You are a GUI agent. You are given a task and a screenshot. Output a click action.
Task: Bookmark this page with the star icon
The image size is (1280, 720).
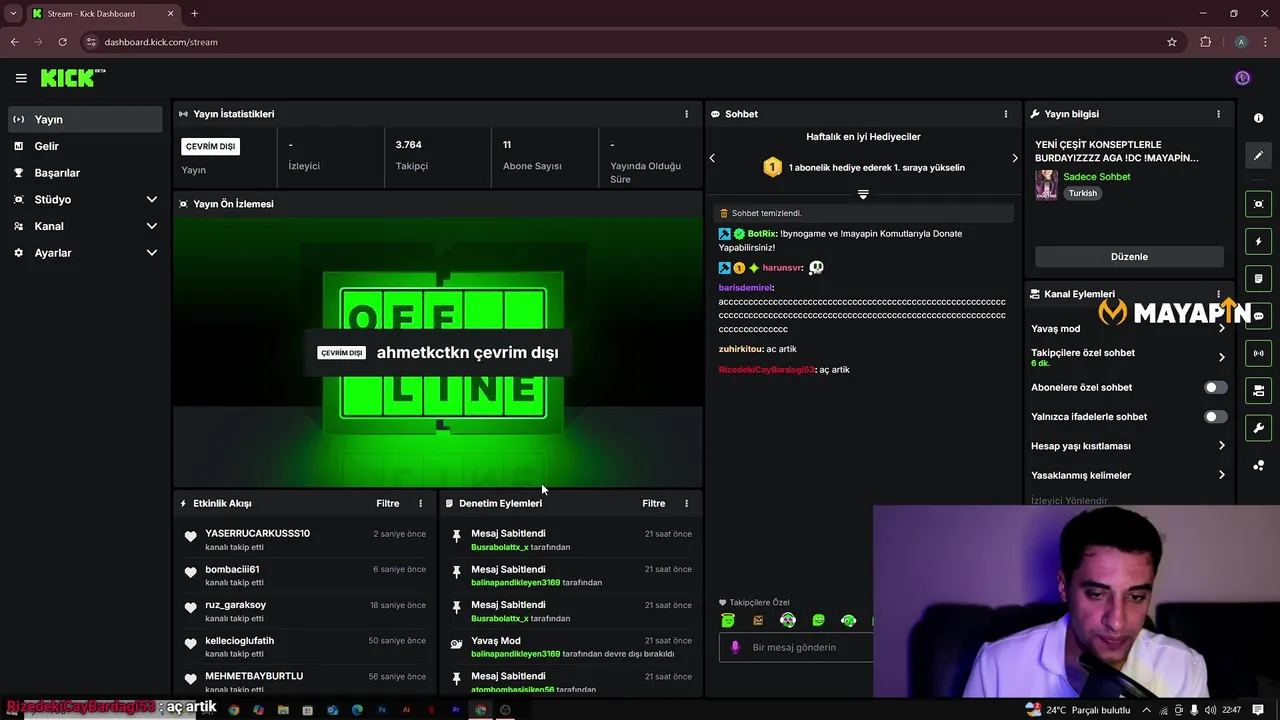tap(1172, 42)
